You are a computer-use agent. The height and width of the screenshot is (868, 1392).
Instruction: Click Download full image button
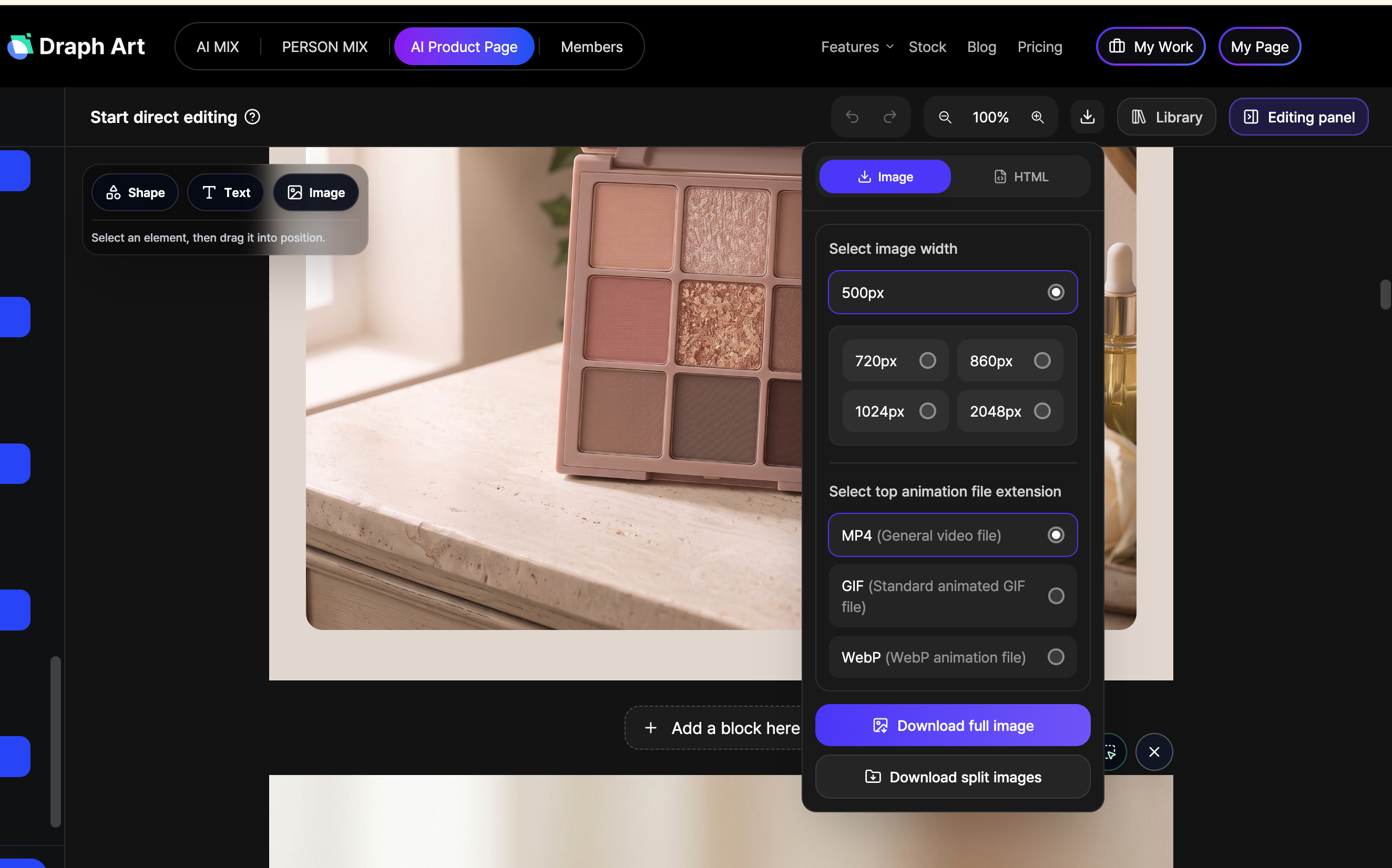click(953, 726)
